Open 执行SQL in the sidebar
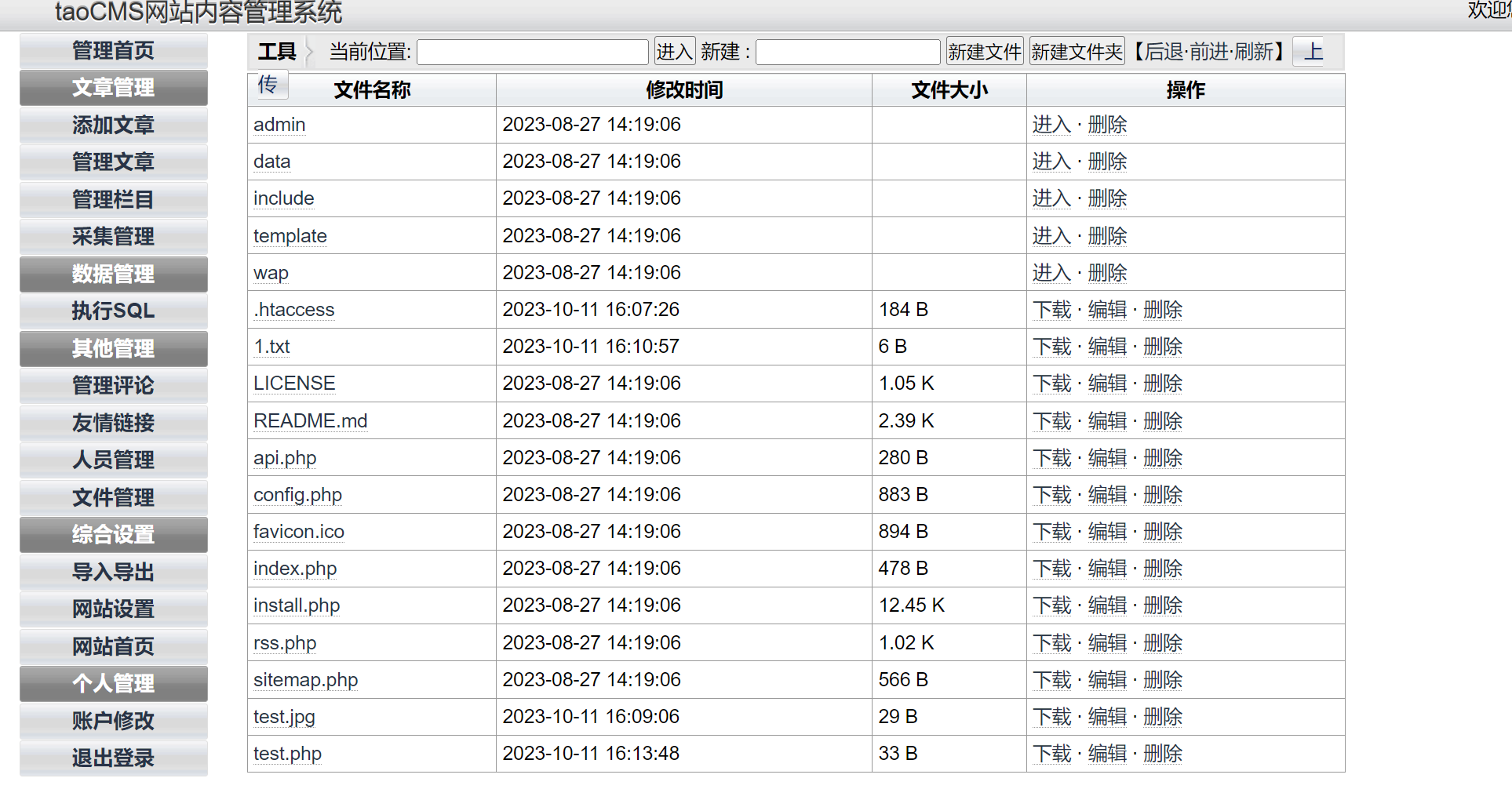Image resolution: width=1512 pixels, height=789 pixels. pyautogui.click(x=113, y=311)
